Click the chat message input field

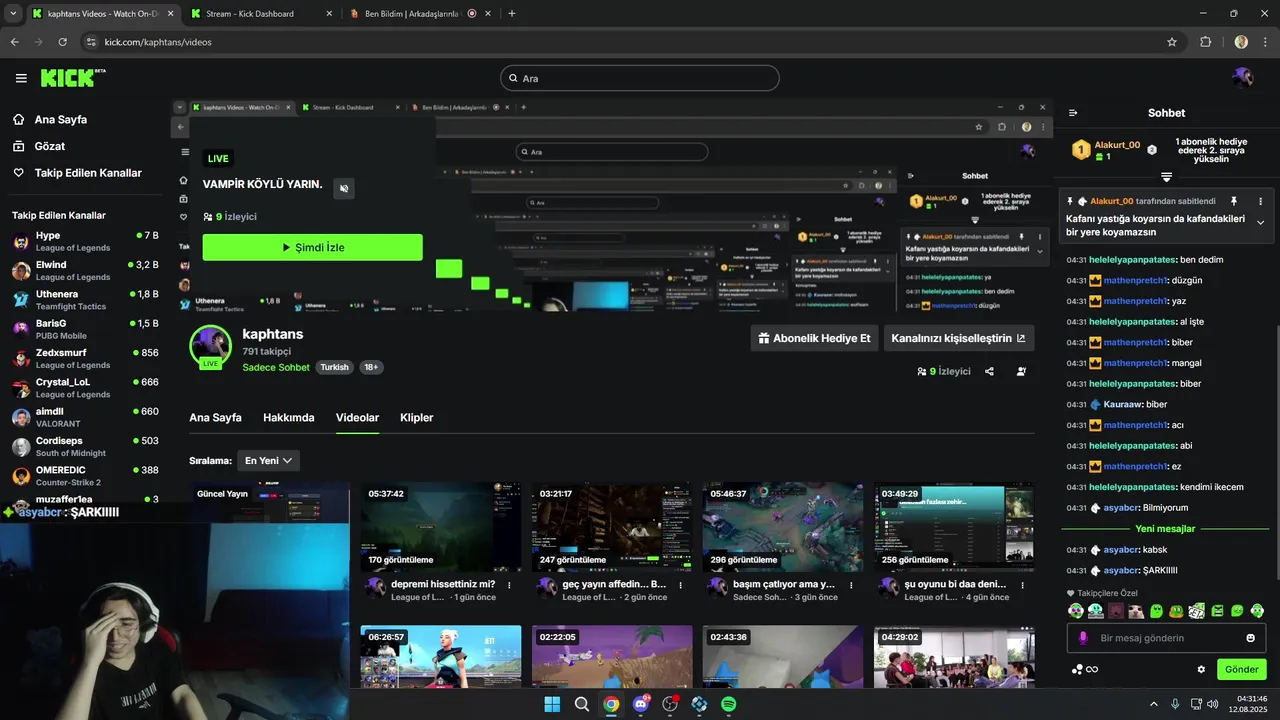coord(1166,638)
